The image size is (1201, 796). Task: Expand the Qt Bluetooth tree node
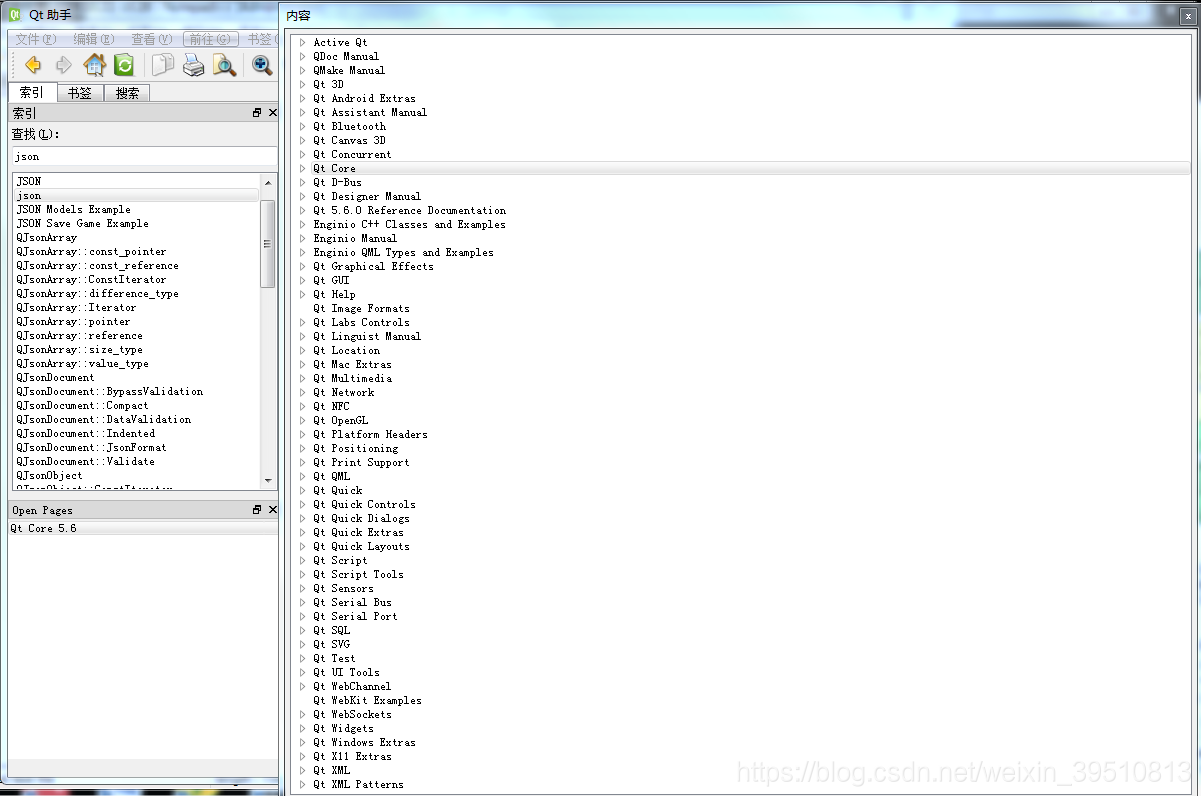click(x=302, y=126)
